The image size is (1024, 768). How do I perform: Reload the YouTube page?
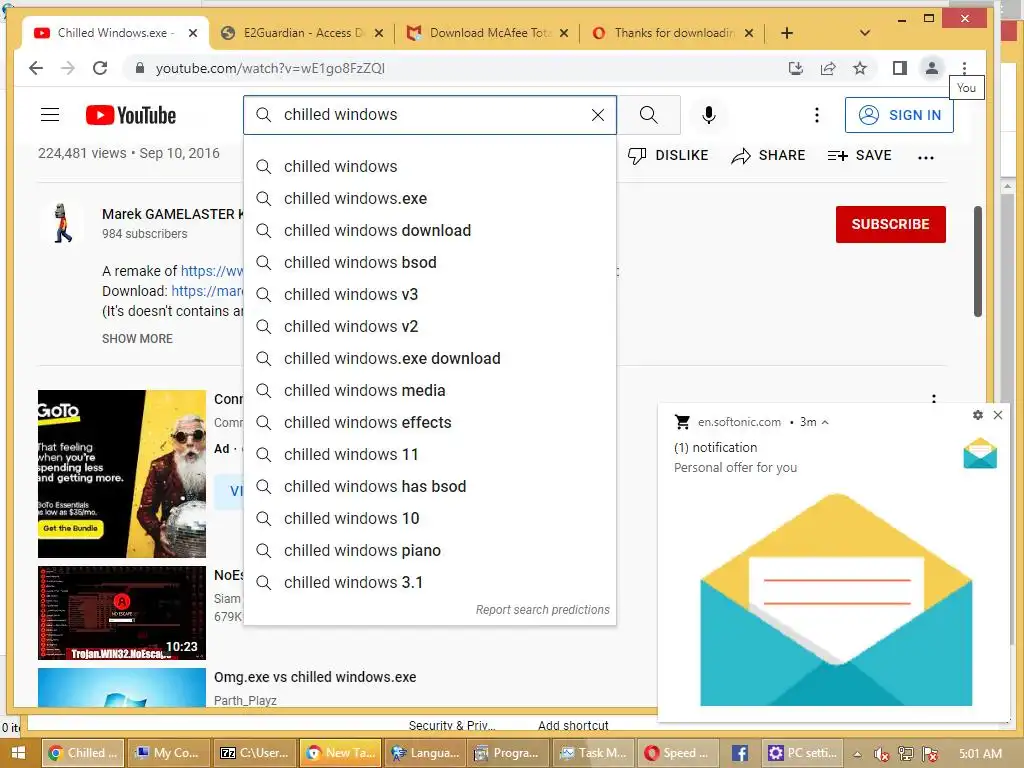[x=100, y=68]
